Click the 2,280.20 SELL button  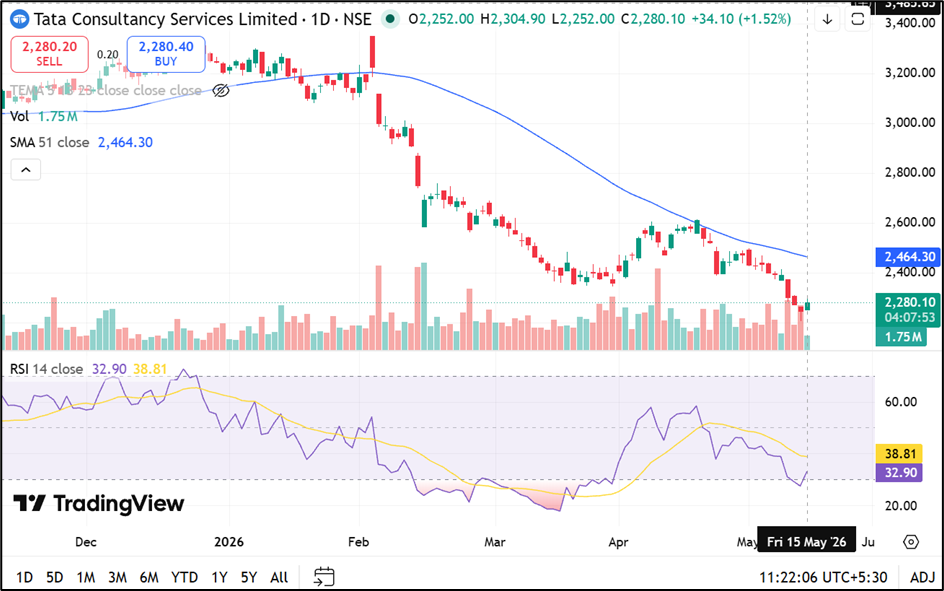tap(49, 54)
